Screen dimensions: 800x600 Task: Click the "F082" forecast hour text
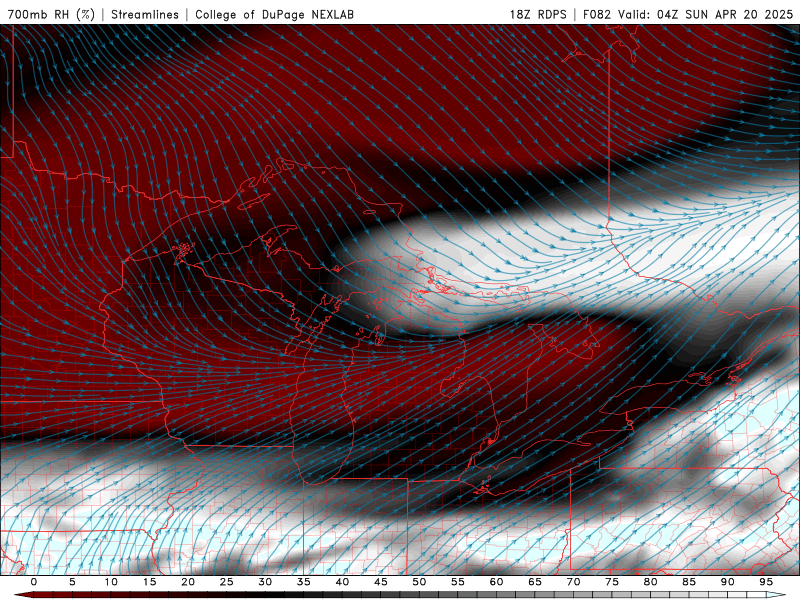pos(596,14)
